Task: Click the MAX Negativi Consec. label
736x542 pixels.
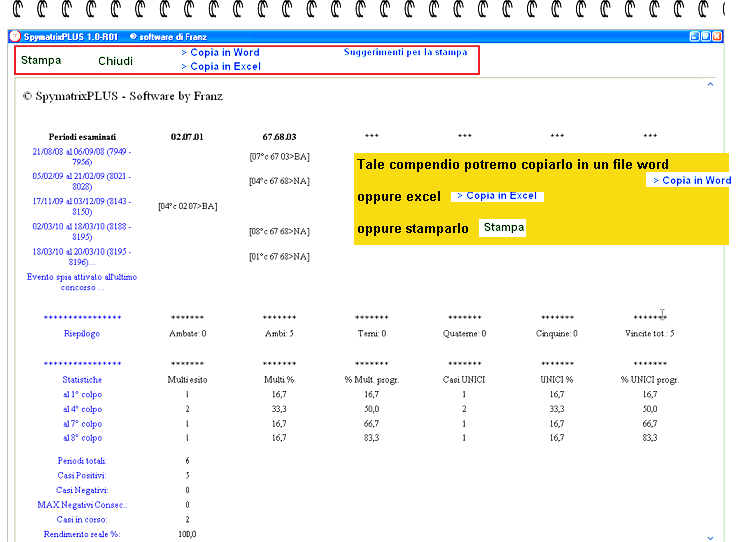Action: [x=82, y=505]
